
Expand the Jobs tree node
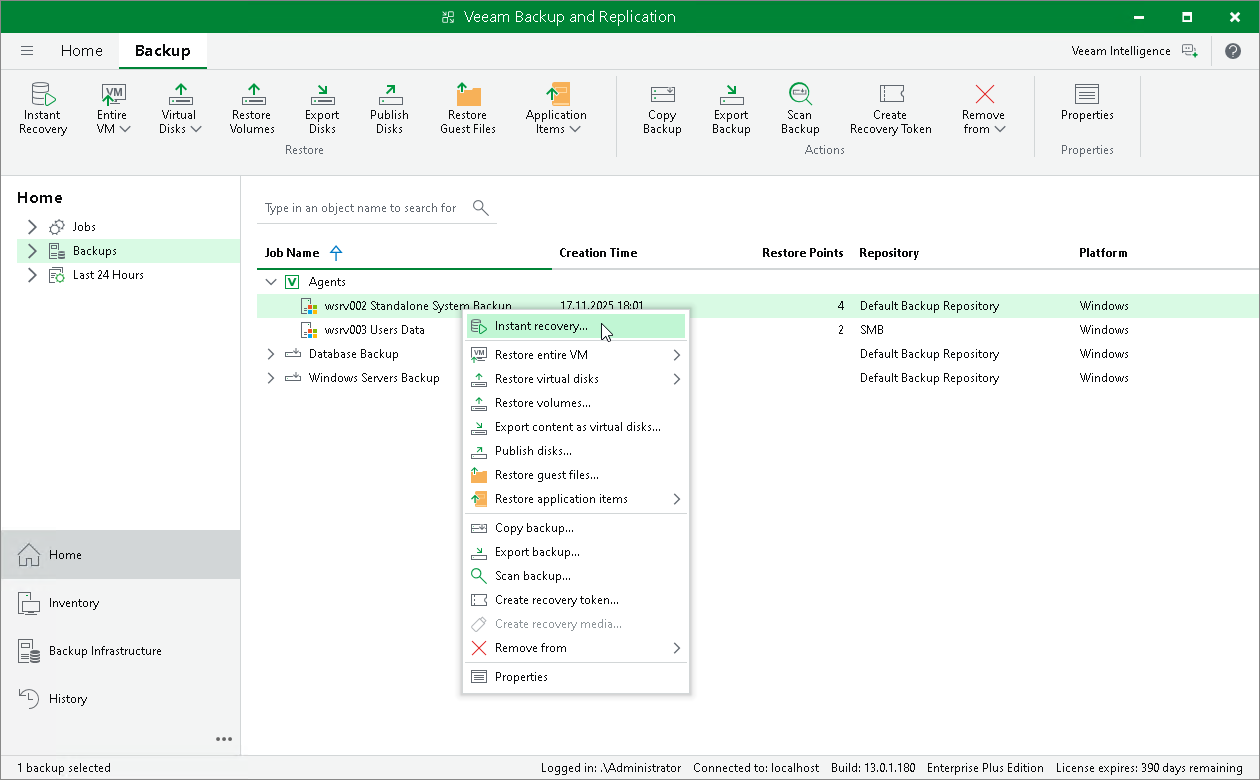[x=32, y=227]
